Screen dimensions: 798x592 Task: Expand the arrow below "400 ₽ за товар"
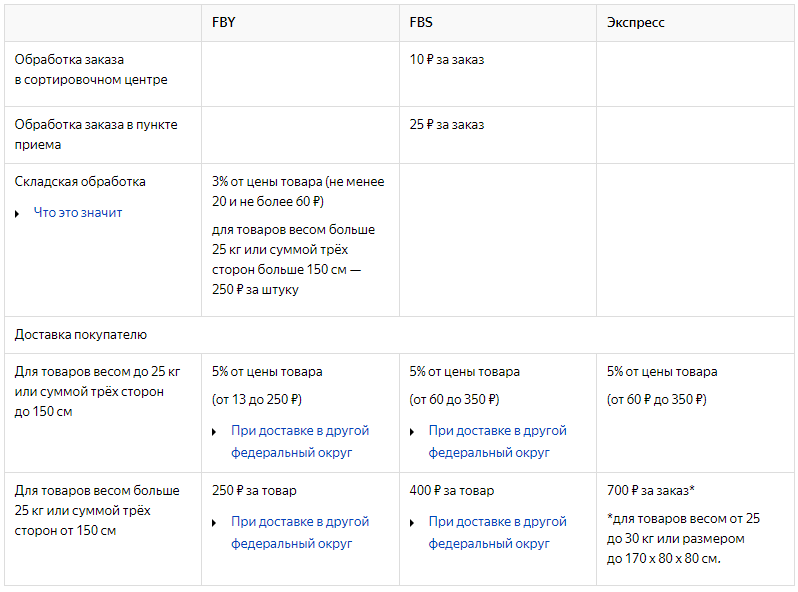pos(412,523)
